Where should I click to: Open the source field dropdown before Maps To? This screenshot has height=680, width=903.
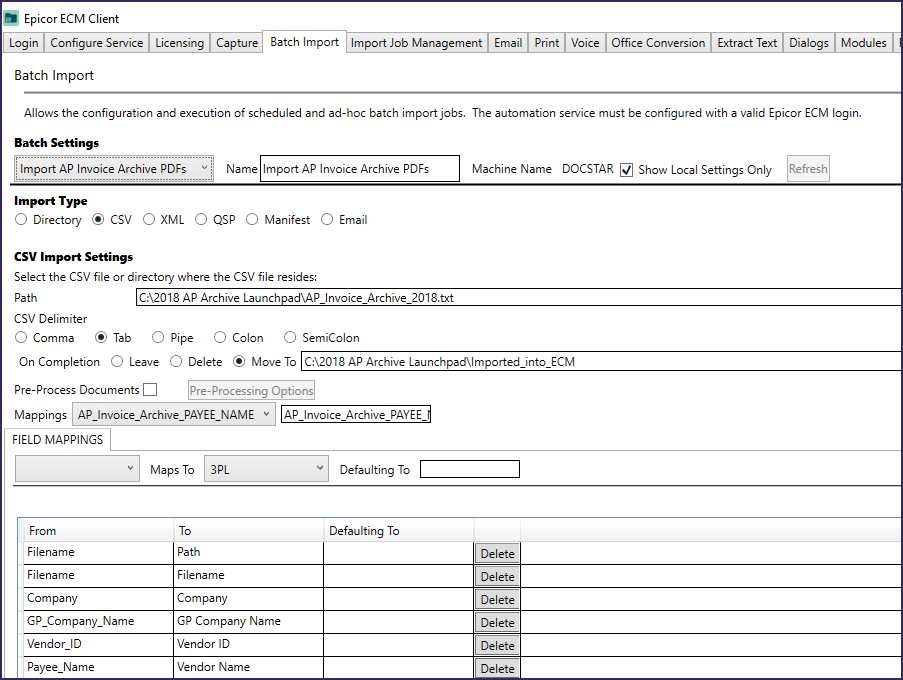coord(77,469)
